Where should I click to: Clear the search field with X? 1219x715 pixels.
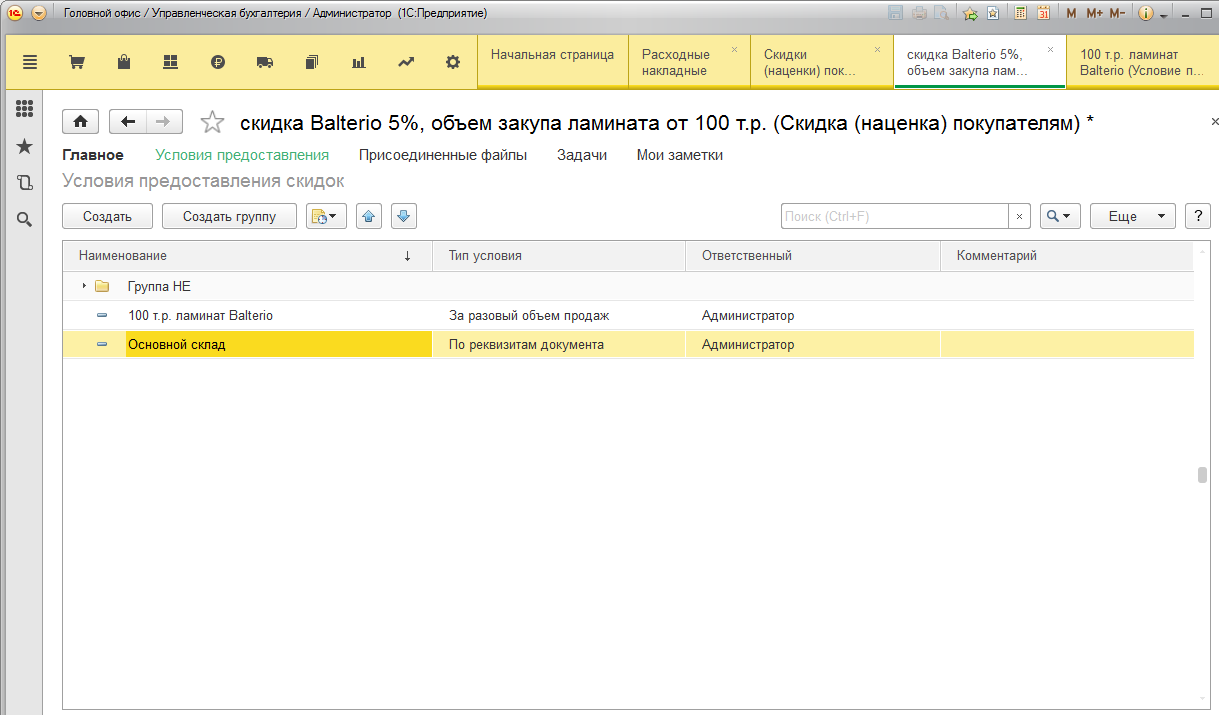pos(1019,216)
